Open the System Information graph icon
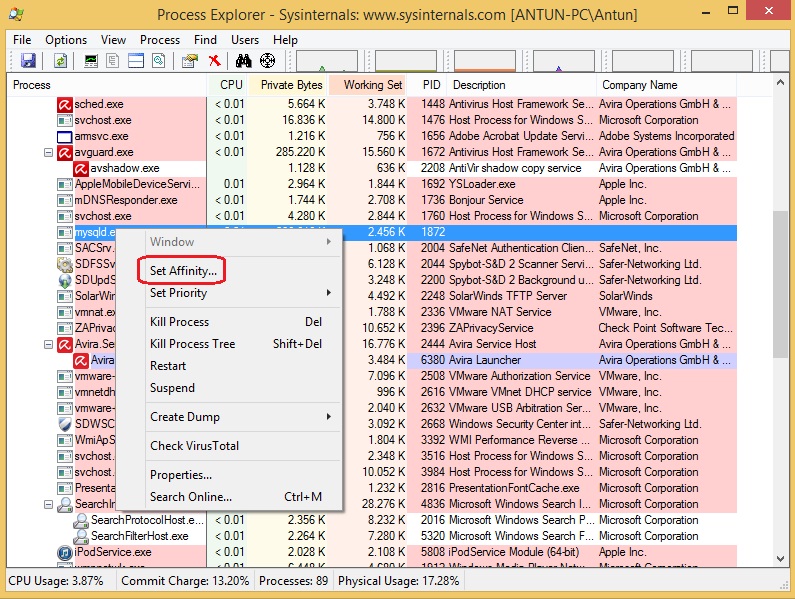Screen dimensions: 795x599 pyautogui.click(x=91, y=61)
